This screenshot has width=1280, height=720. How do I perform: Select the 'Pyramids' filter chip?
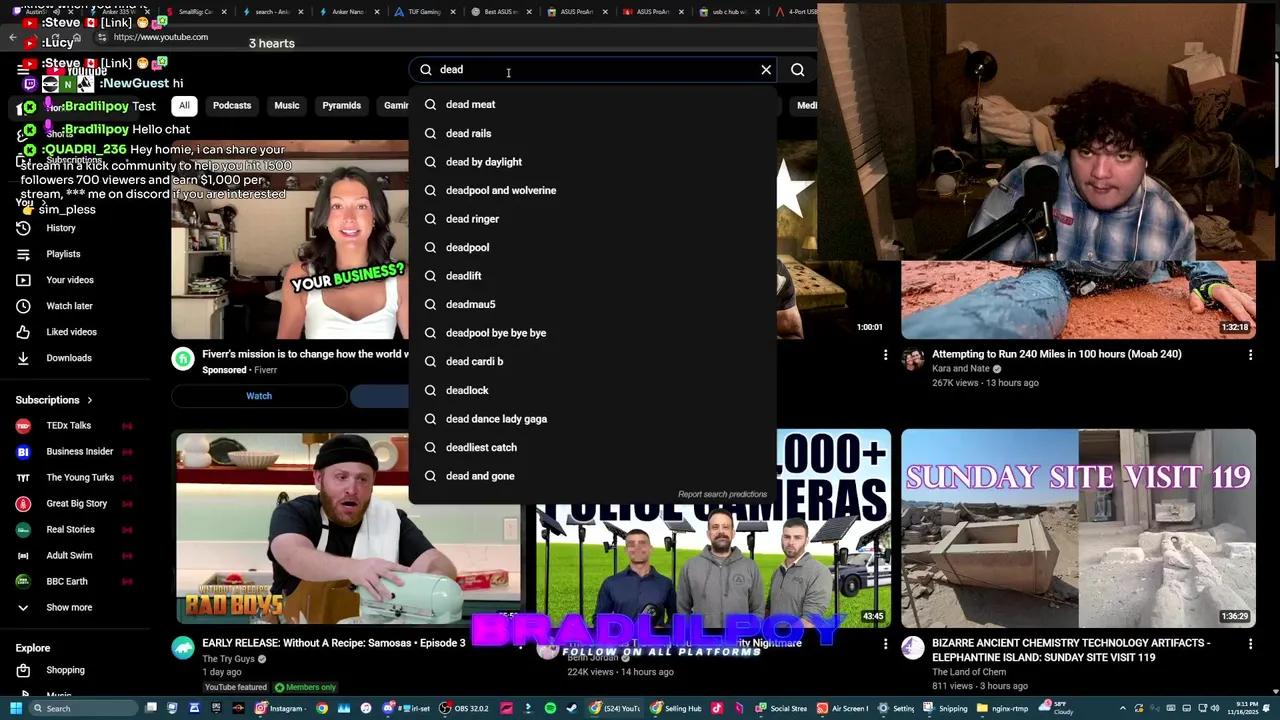click(x=342, y=105)
